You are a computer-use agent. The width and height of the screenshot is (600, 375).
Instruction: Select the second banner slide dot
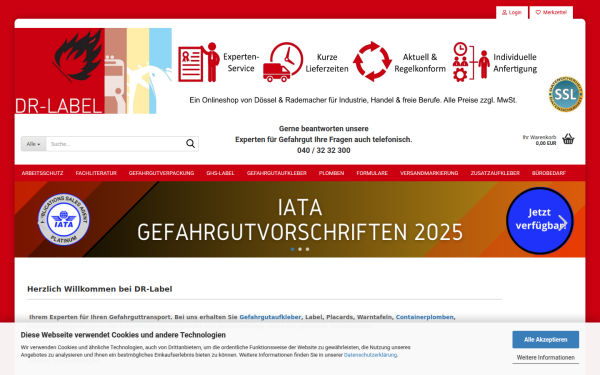[300, 249]
